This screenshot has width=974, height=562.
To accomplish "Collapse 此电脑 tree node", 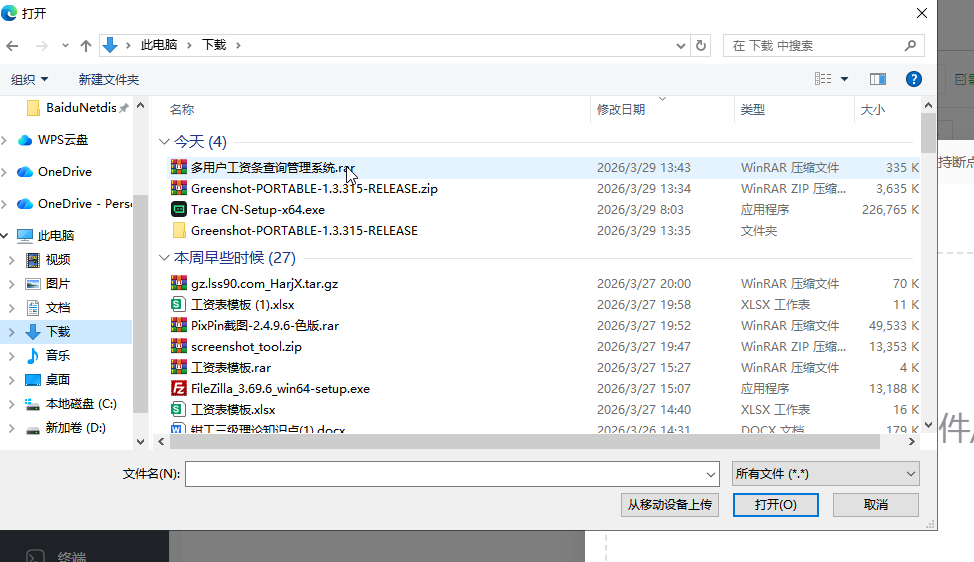I will click(5, 235).
